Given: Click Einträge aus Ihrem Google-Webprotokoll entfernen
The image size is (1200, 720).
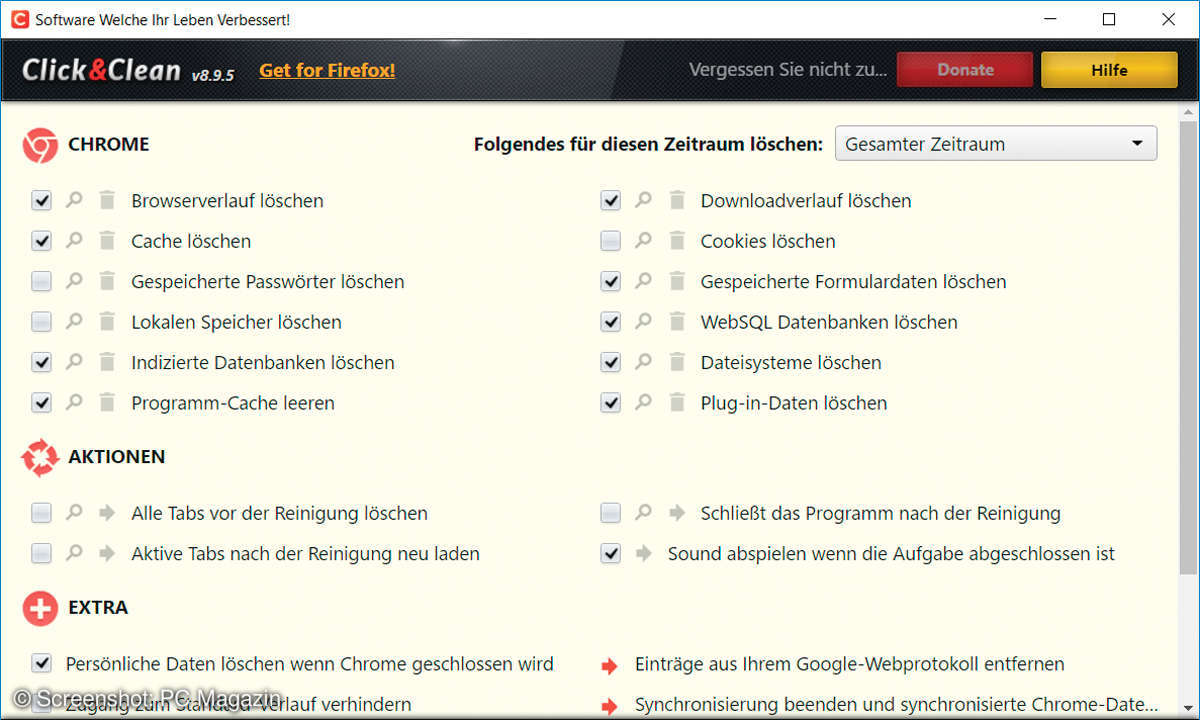Looking at the screenshot, I should pyautogui.click(x=850, y=664).
